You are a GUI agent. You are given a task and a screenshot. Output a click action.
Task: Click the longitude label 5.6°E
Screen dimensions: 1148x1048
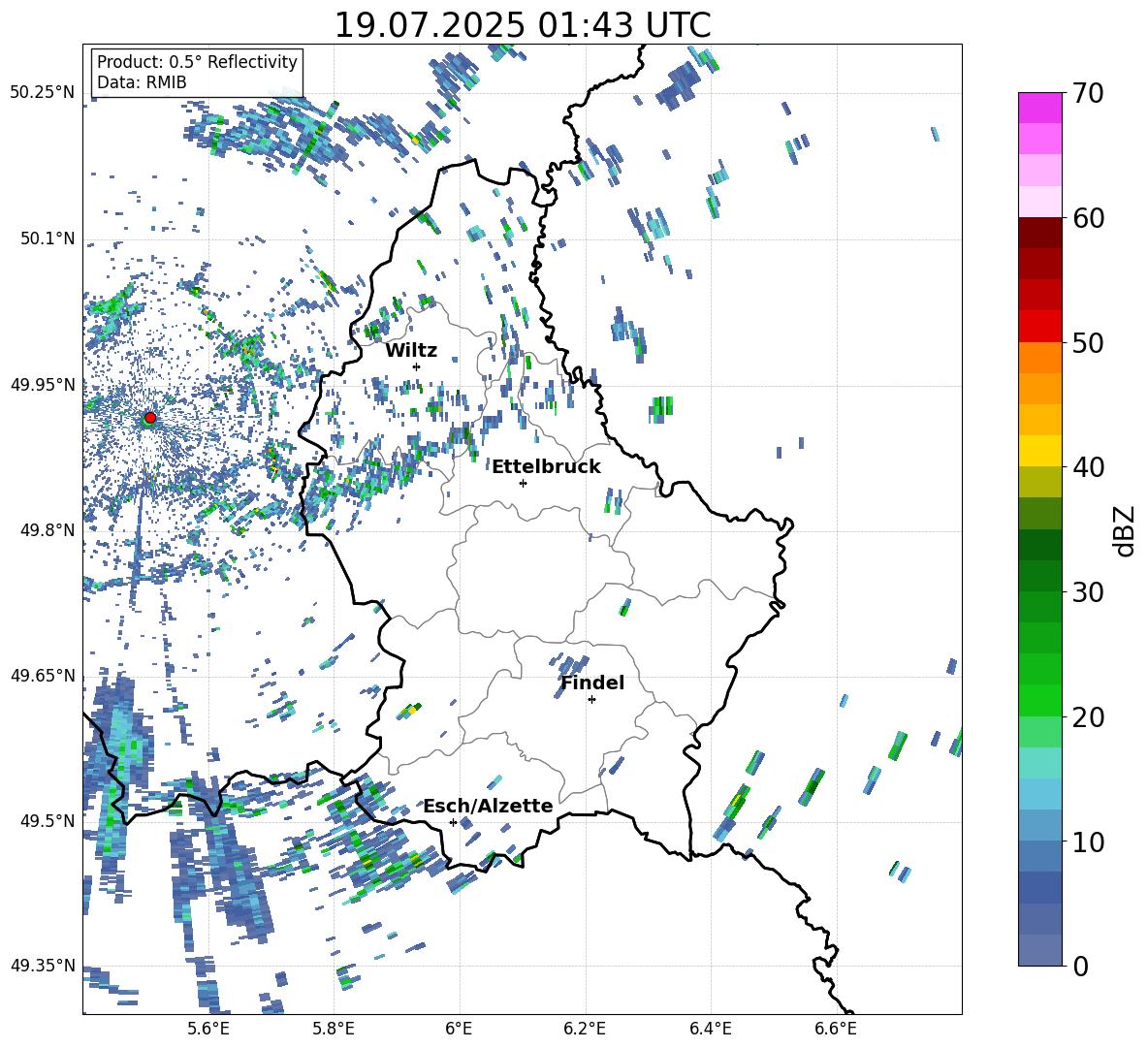tap(207, 1029)
